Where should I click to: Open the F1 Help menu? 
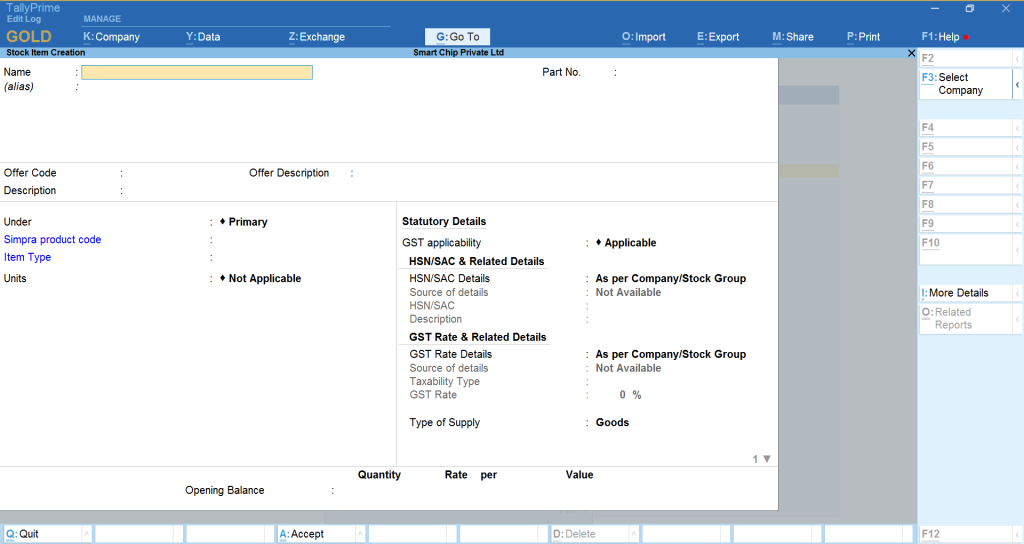pyautogui.click(x=940, y=37)
